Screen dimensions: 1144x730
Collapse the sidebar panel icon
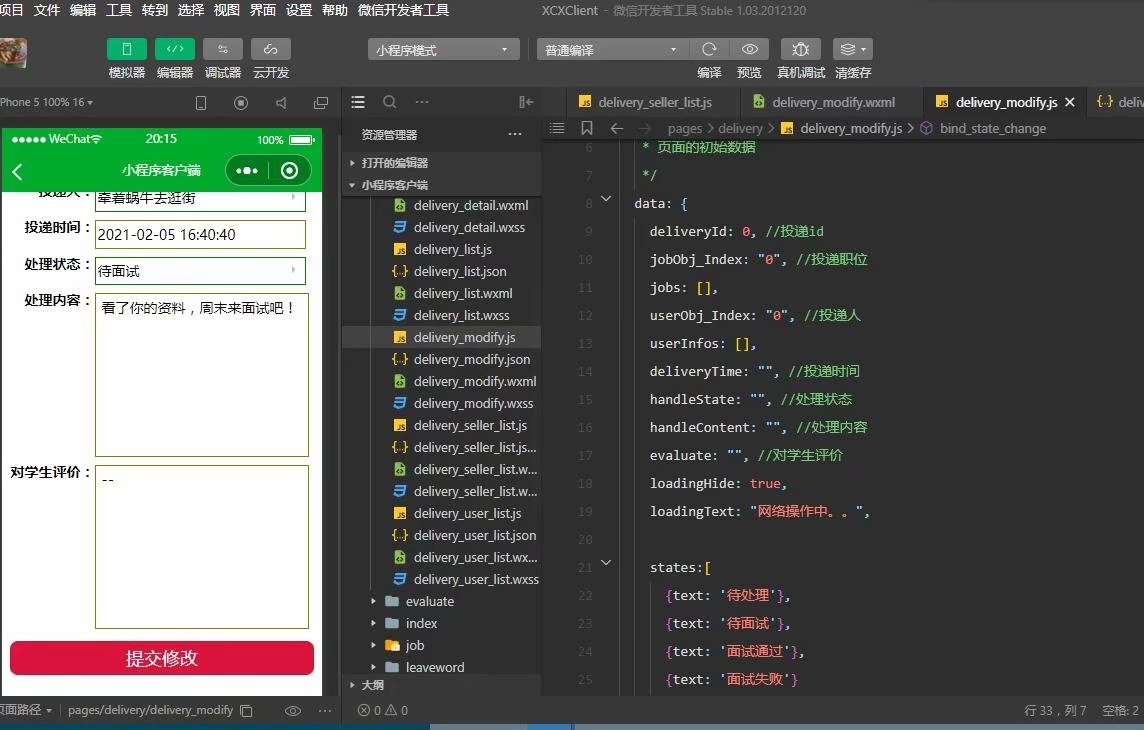pyautogui.click(x=526, y=102)
